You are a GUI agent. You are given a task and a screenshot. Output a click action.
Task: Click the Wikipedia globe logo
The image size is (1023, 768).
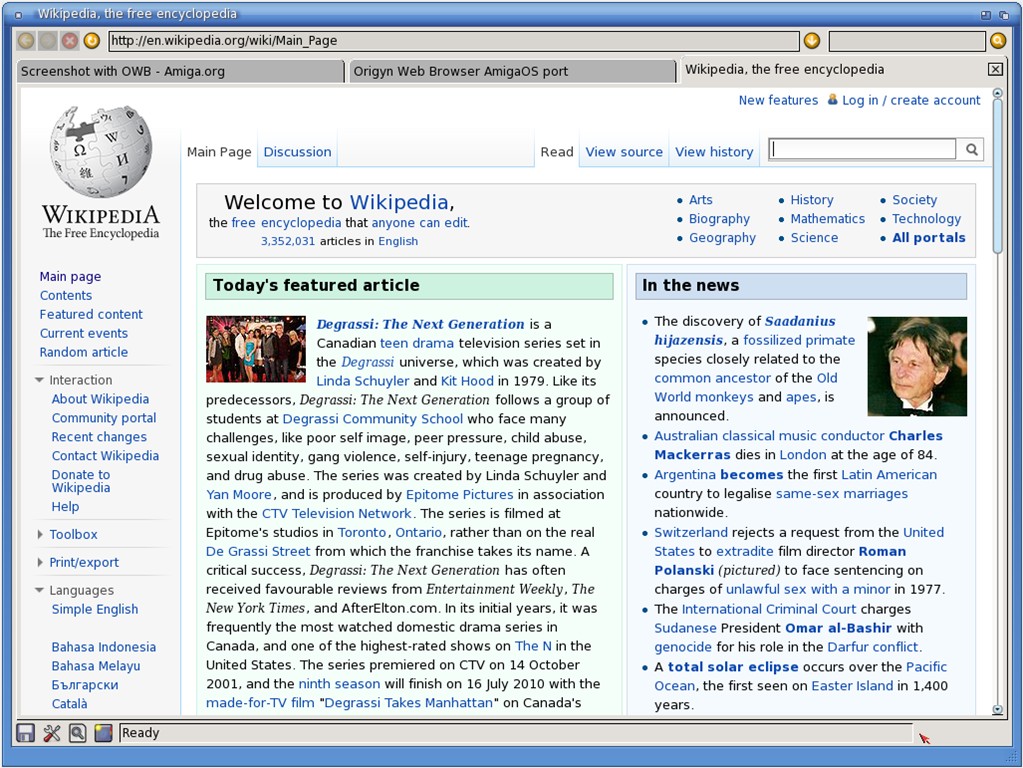(x=101, y=151)
